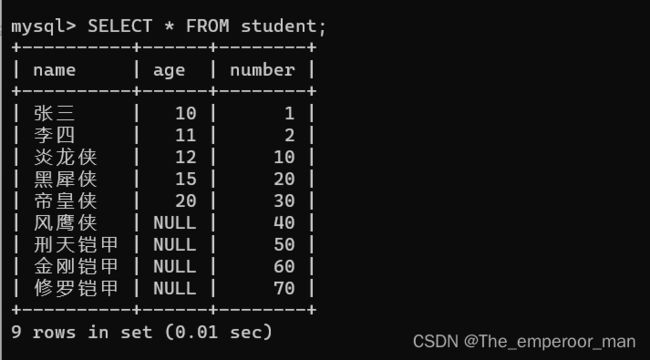The height and width of the screenshot is (360, 650).
Task: Click the age value 15
Action: point(185,179)
